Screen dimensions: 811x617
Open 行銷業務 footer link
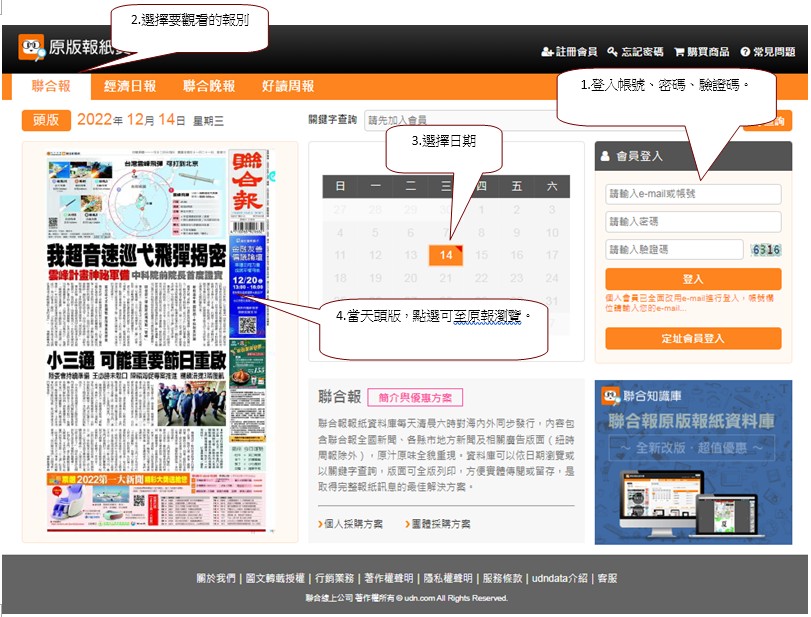335,578
